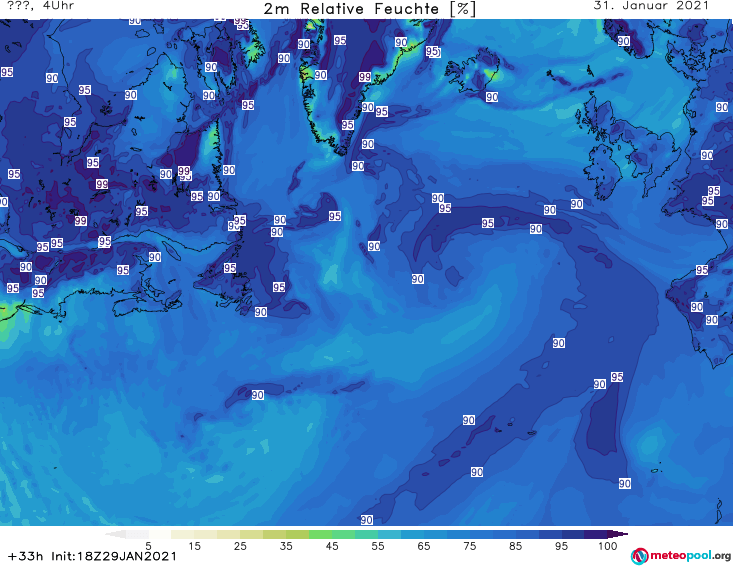Click the '15' tick label on the color scale
The image size is (733, 566).
coord(194,546)
